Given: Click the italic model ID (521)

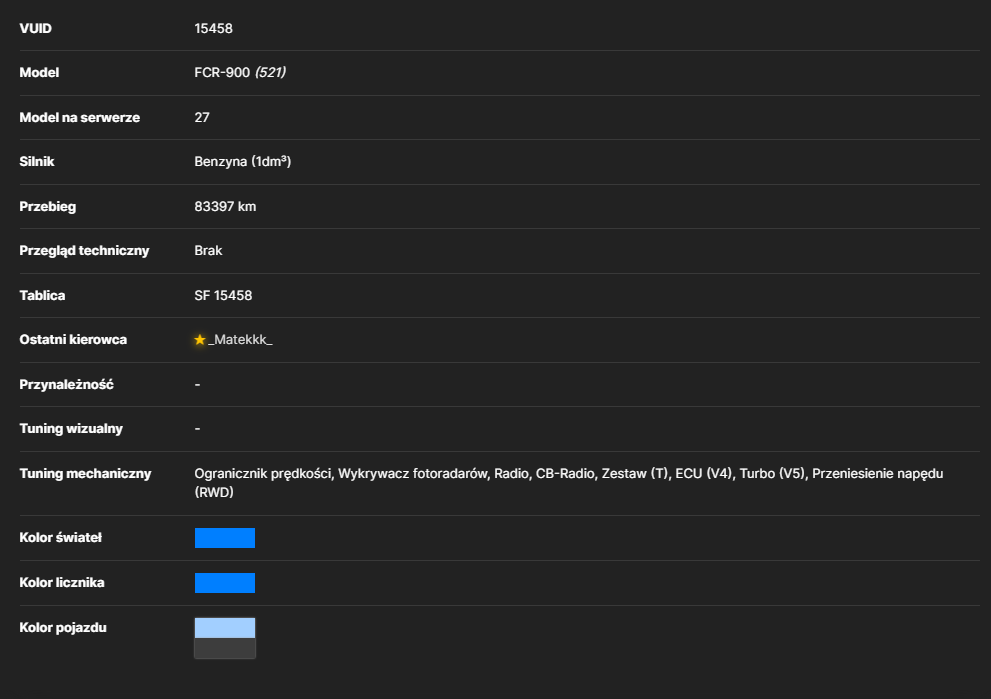Looking at the screenshot, I should point(271,73).
